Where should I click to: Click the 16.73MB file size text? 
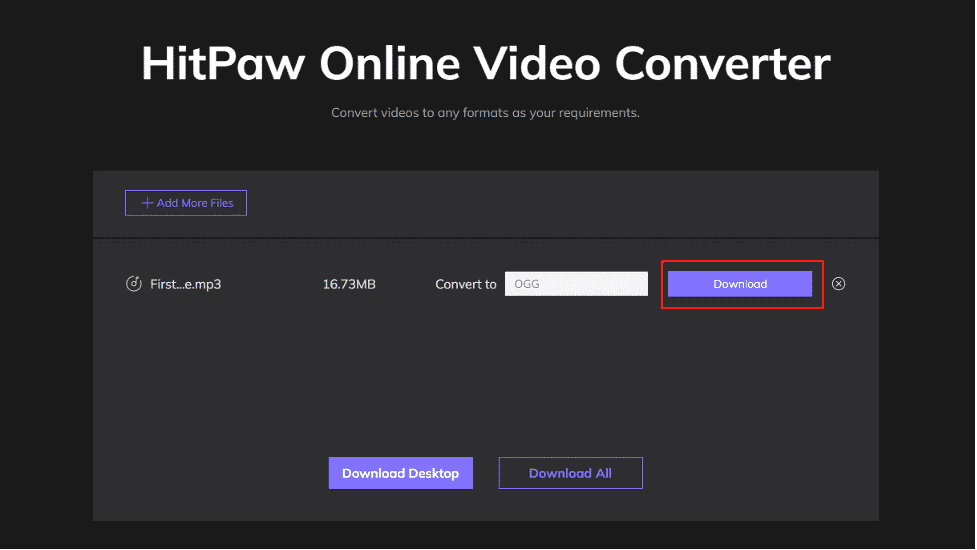(349, 284)
